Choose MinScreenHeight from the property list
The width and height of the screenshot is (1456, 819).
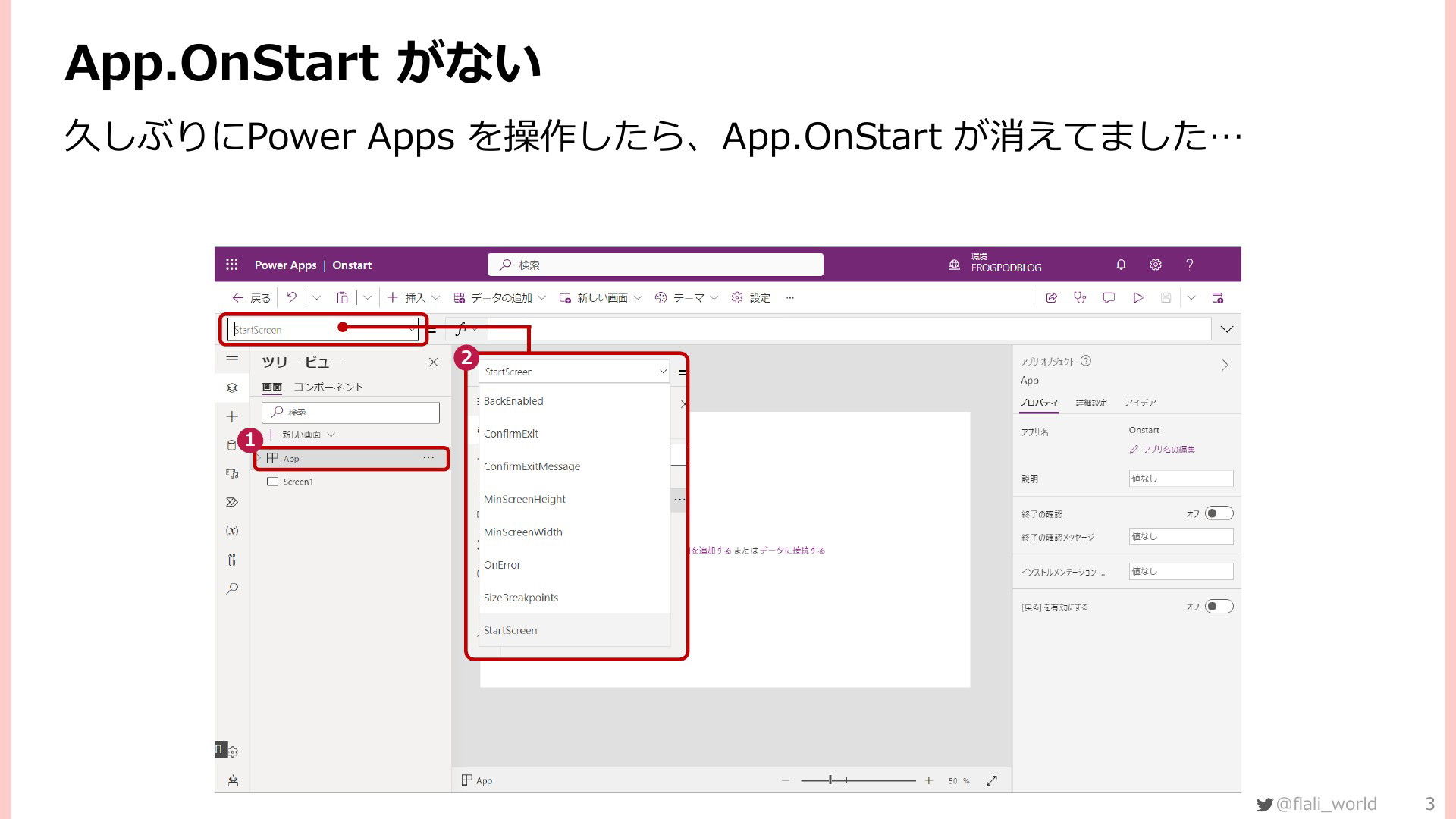[575, 499]
